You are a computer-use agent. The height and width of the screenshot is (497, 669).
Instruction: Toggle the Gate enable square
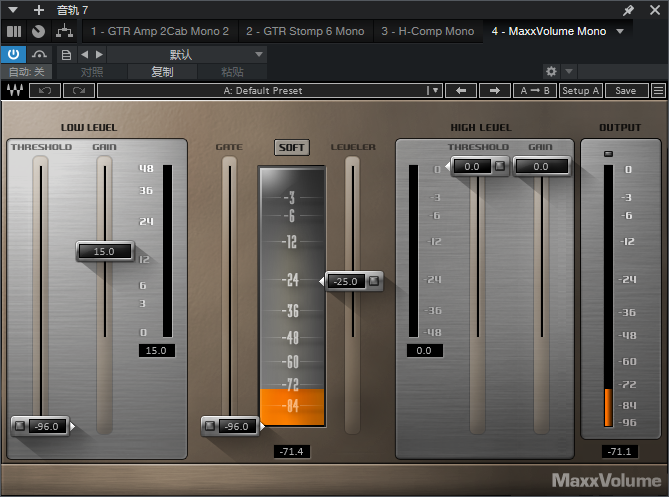[209, 426]
